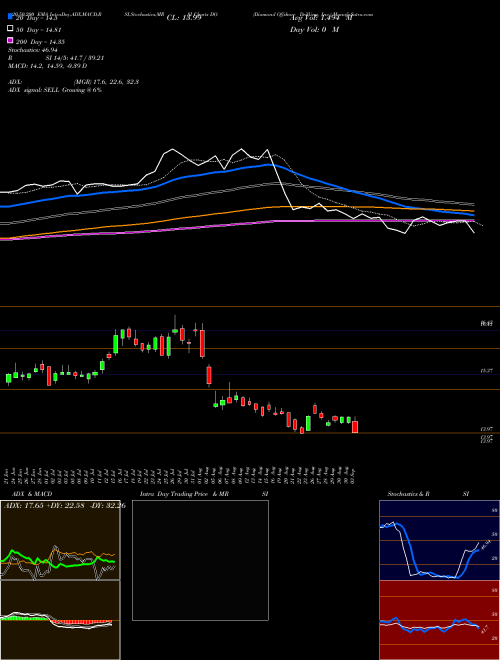Click the blue 20 Day EMA legend swatch

[x=10, y=16]
